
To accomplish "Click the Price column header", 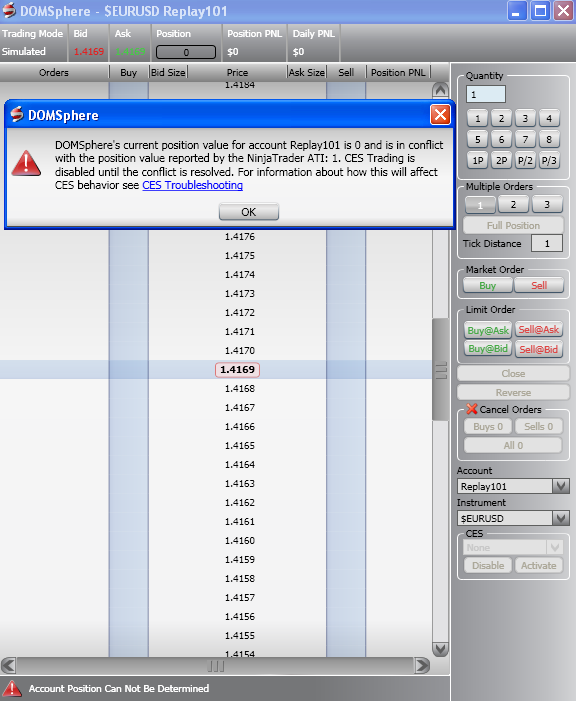I will point(237,72).
